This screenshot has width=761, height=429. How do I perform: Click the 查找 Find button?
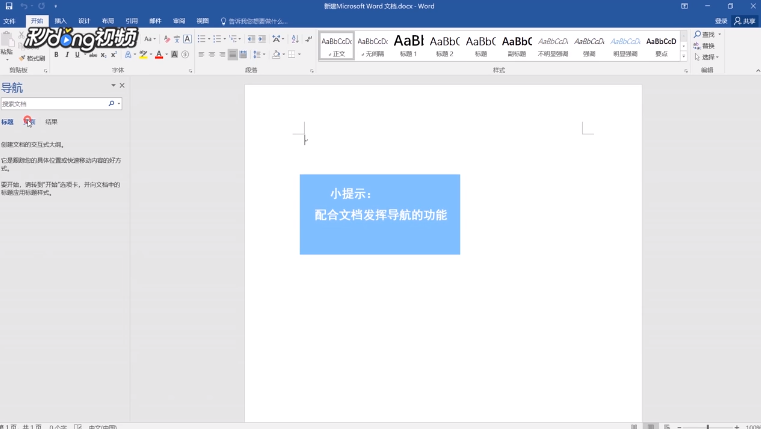705,34
